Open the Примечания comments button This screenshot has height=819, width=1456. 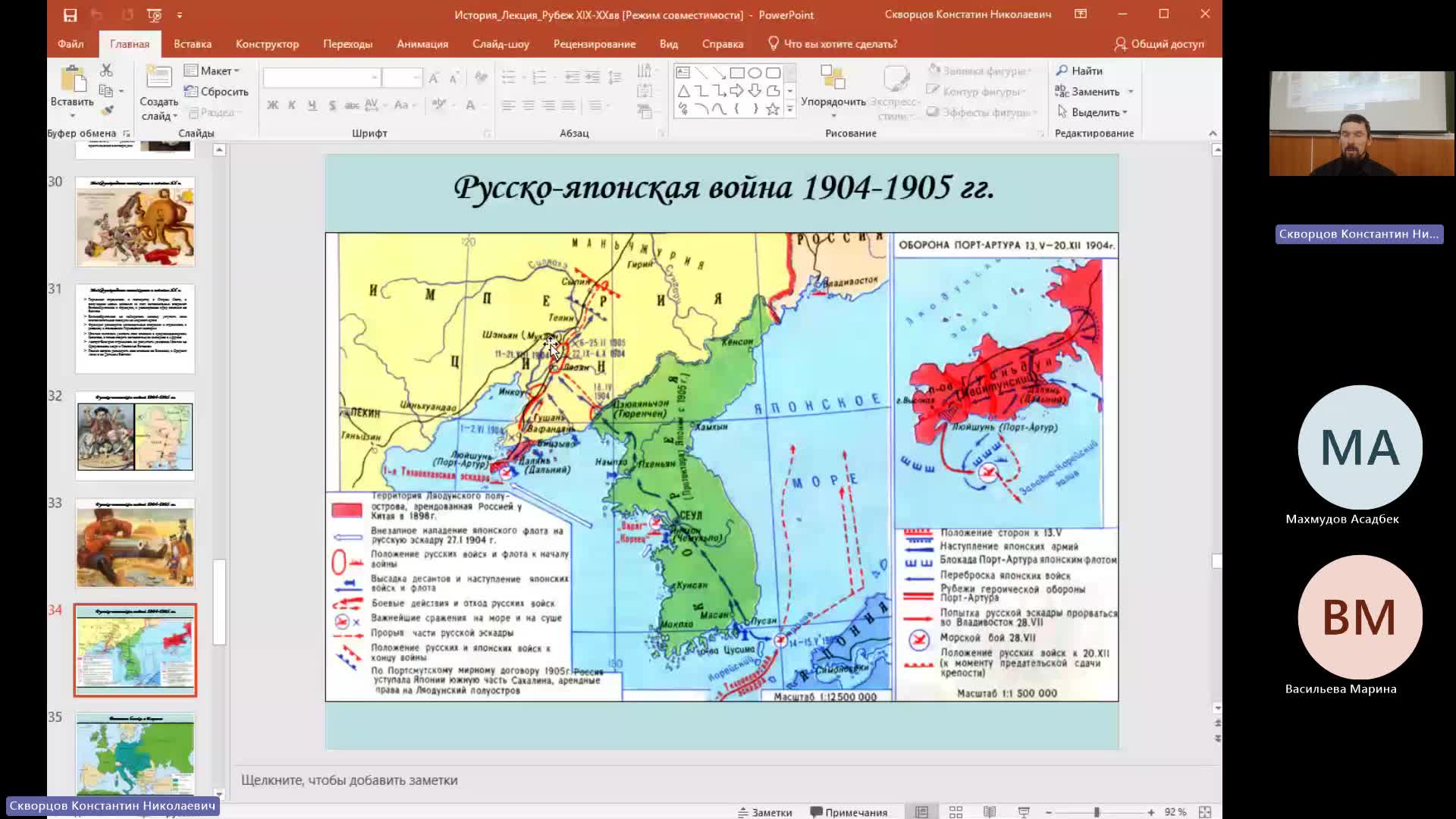pos(849,811)
